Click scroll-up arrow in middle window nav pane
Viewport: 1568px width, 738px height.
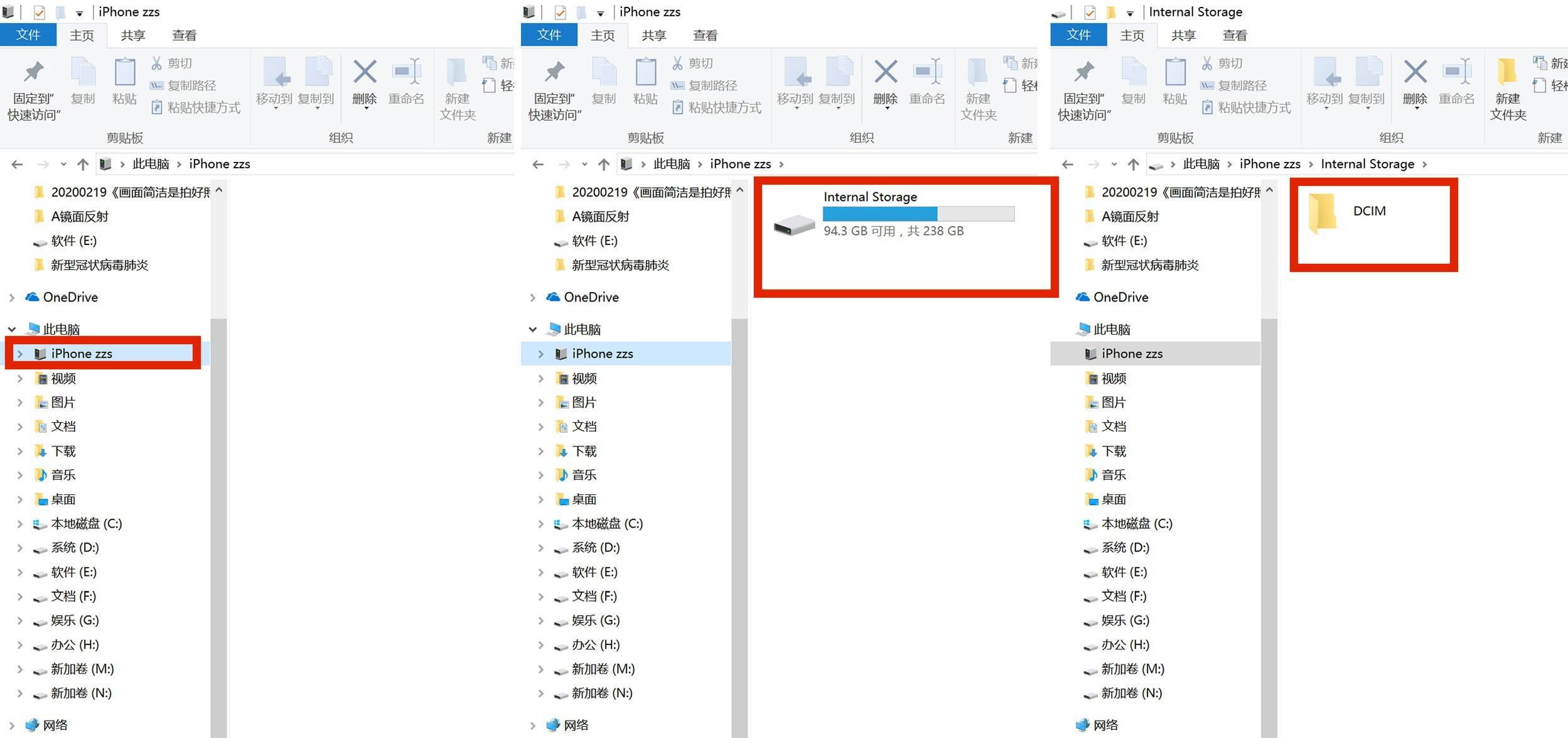pos(739,190)
